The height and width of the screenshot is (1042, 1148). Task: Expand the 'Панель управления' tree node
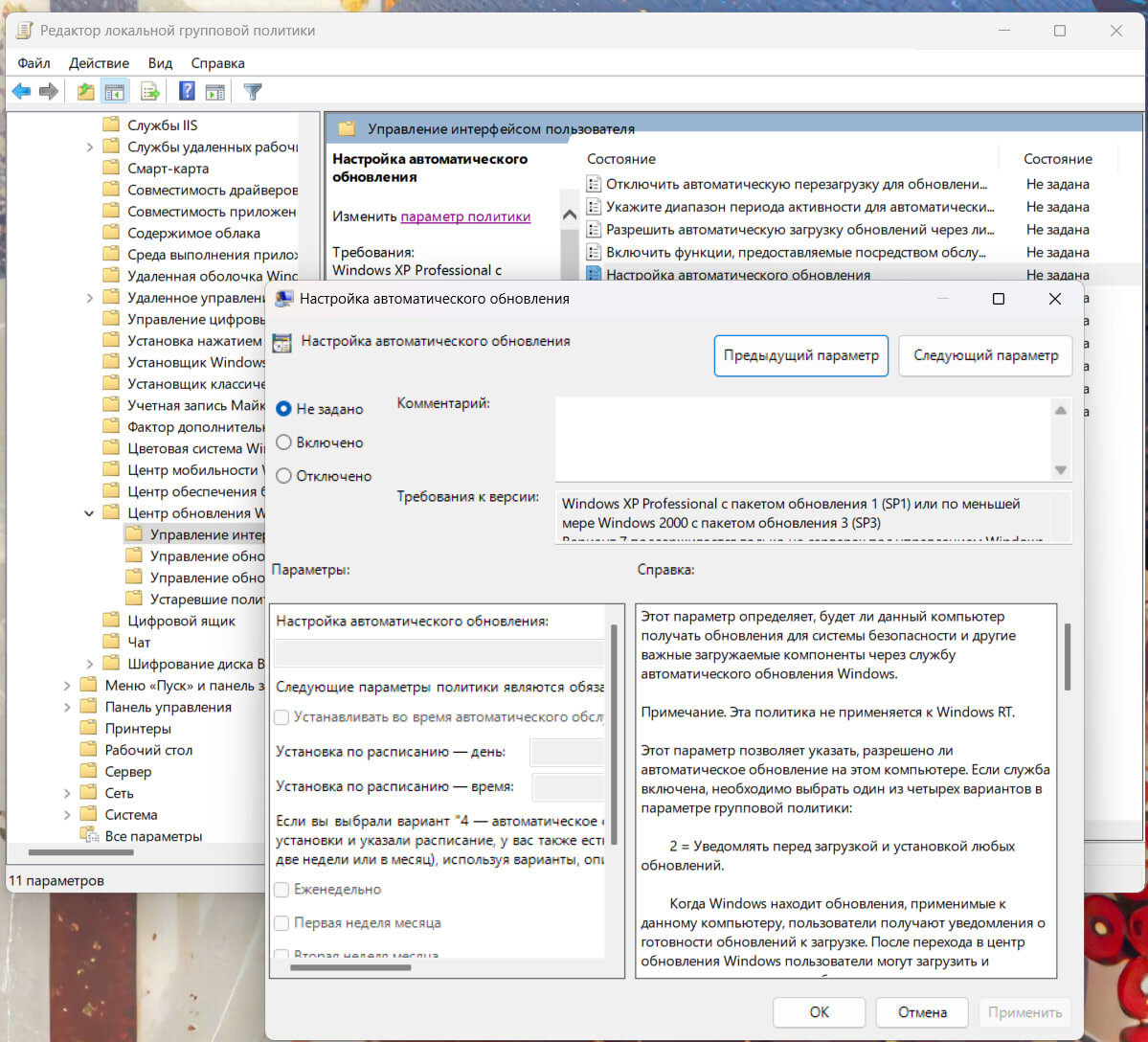coord(67,708)
